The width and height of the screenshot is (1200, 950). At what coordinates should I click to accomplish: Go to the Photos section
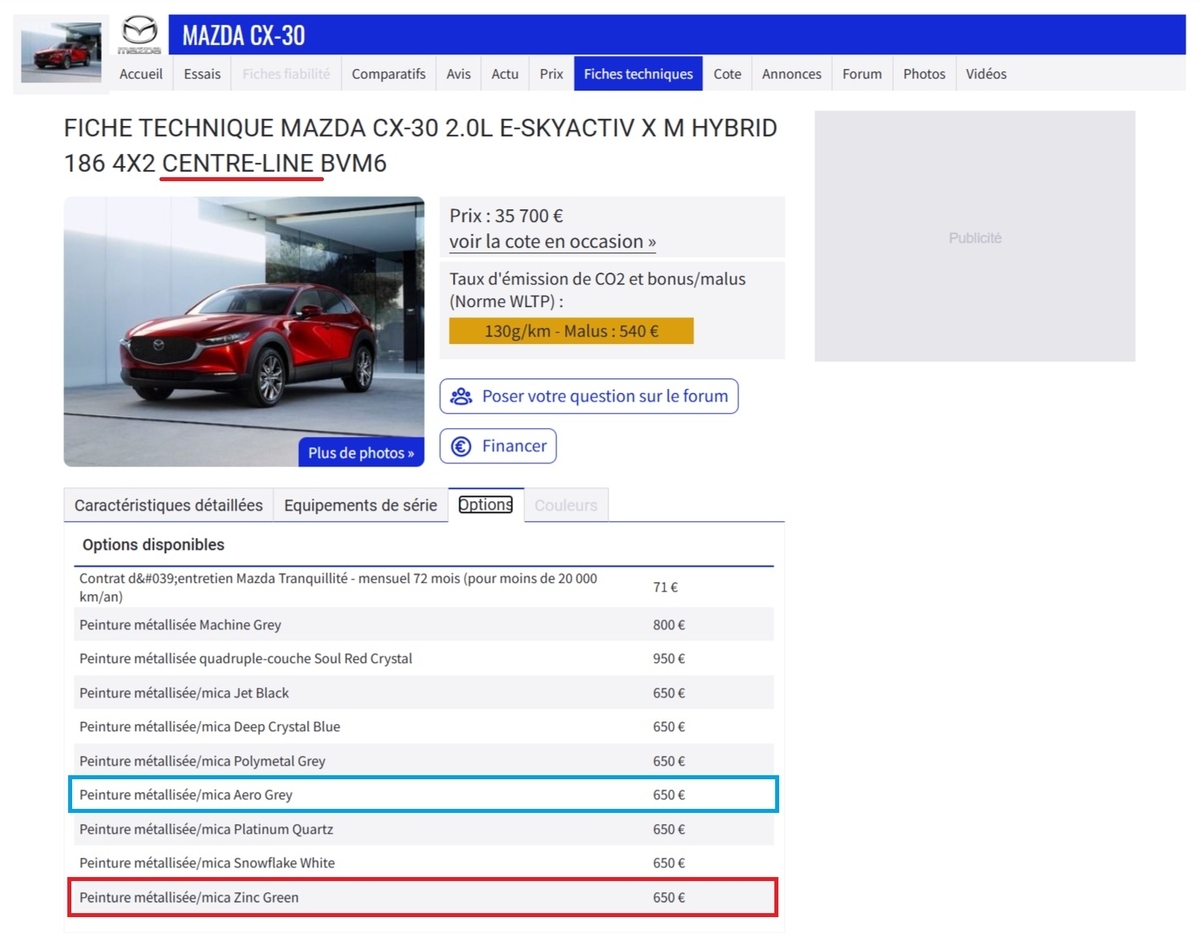tap(924, 74)
